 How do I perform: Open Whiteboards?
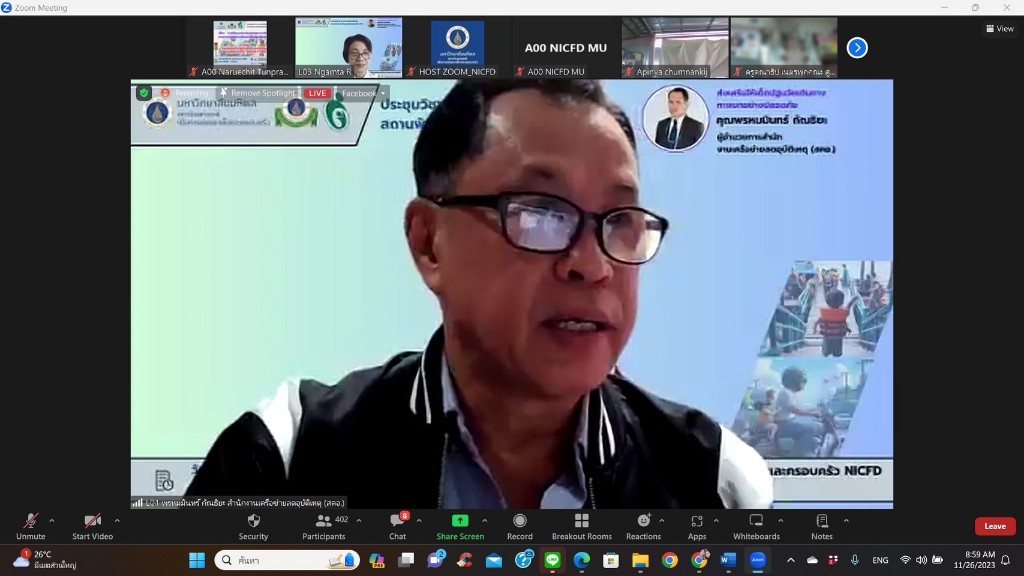tap(756, 526)
